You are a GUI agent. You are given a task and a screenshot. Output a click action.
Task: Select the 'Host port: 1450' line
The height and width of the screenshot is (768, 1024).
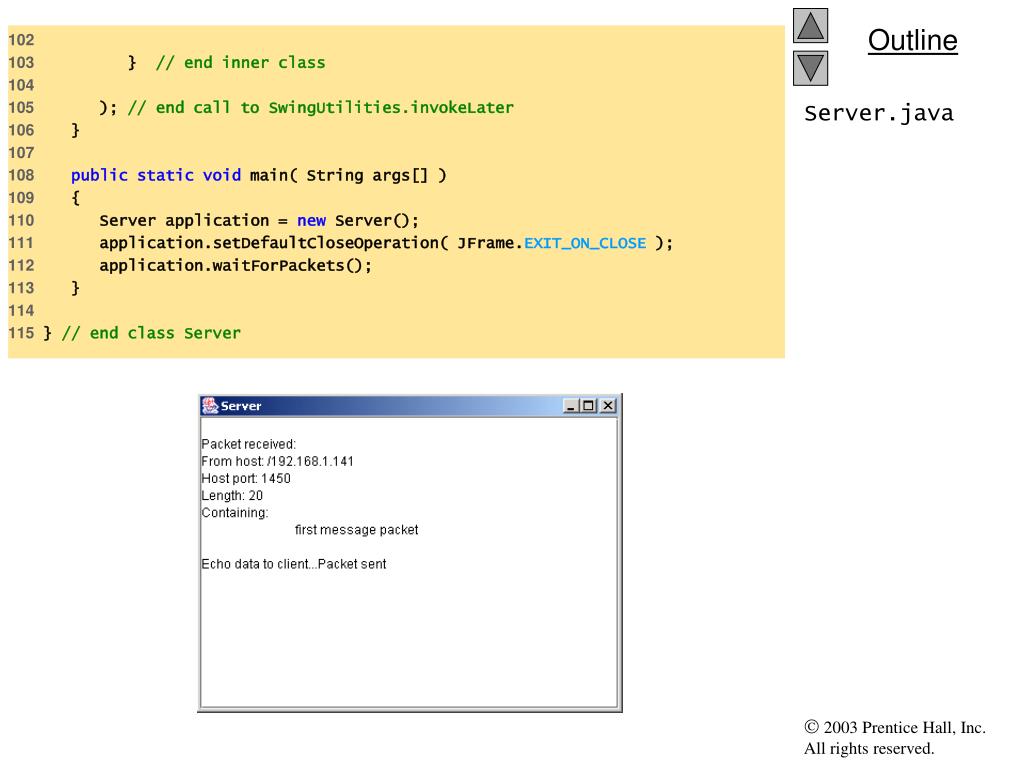coord(246,478)
